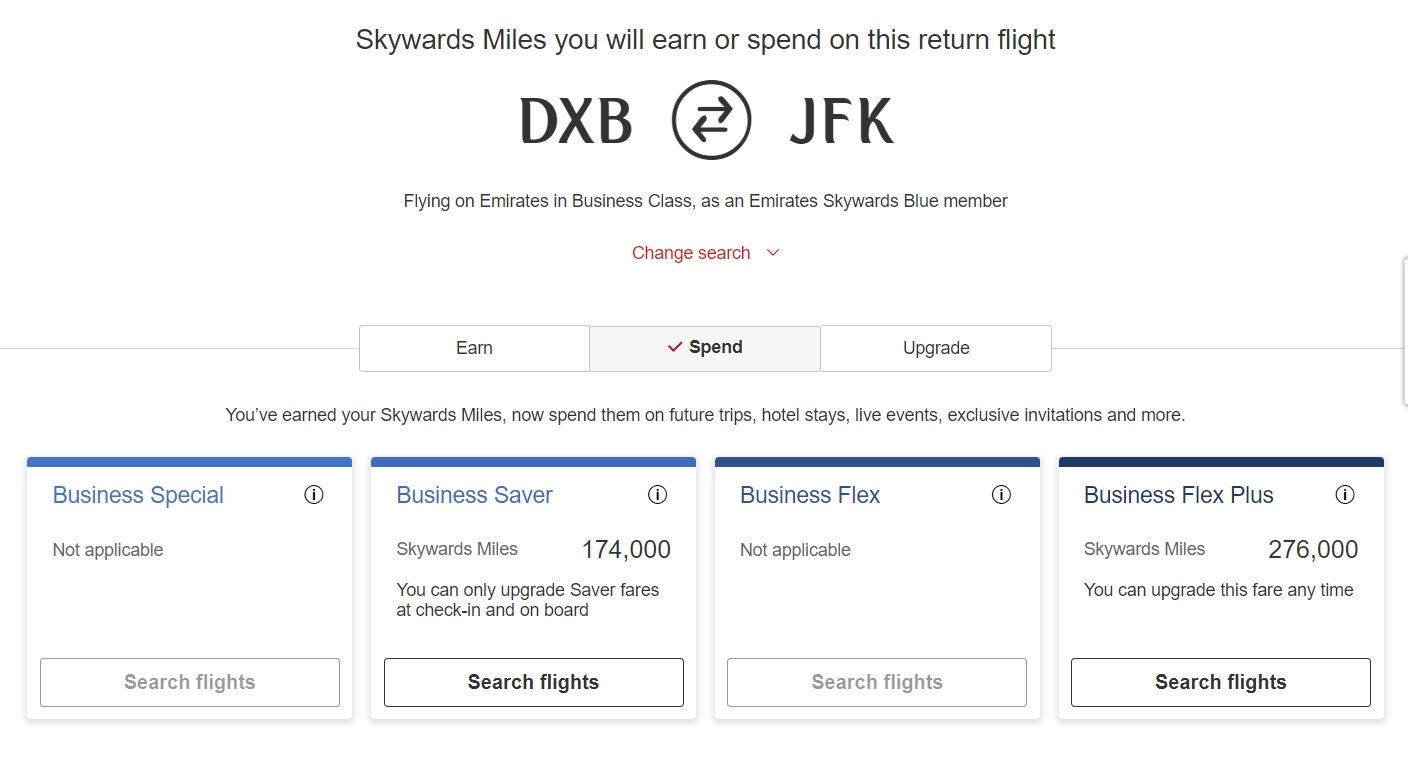Click the Business Flex Plus card heading
The height and width of the screenshot is (759, 1408).
tap(1178, 495)
